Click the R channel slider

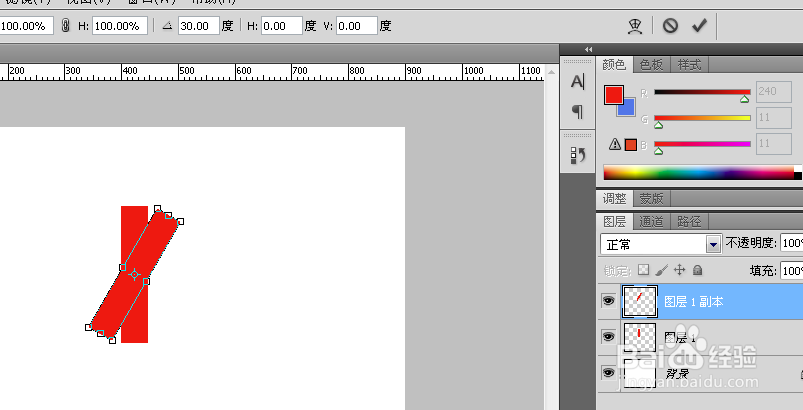pos(702,92)
